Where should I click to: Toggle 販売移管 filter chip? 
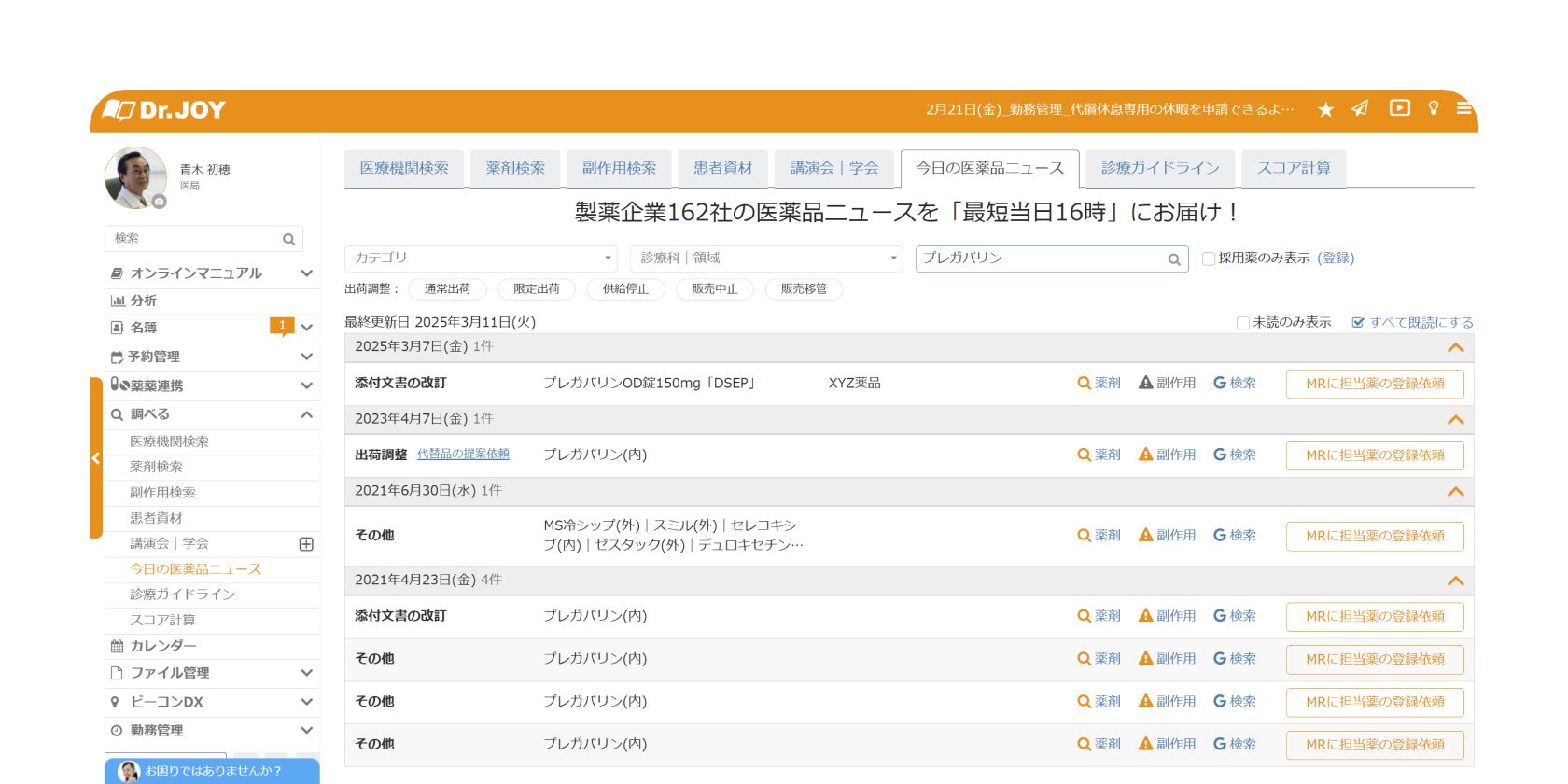[804, 289]
